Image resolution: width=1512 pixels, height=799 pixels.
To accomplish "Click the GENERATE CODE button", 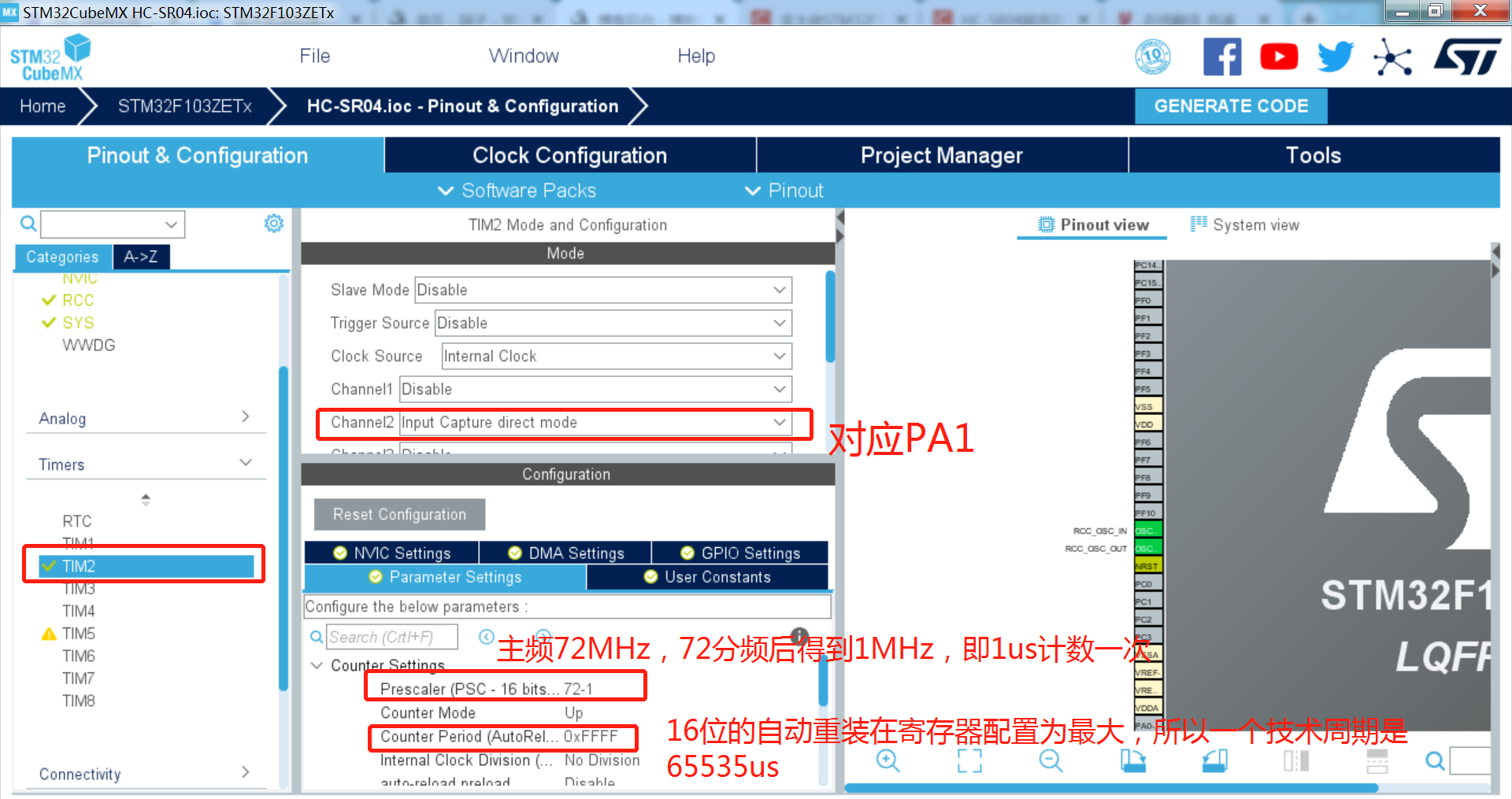I will point(1231,106).
